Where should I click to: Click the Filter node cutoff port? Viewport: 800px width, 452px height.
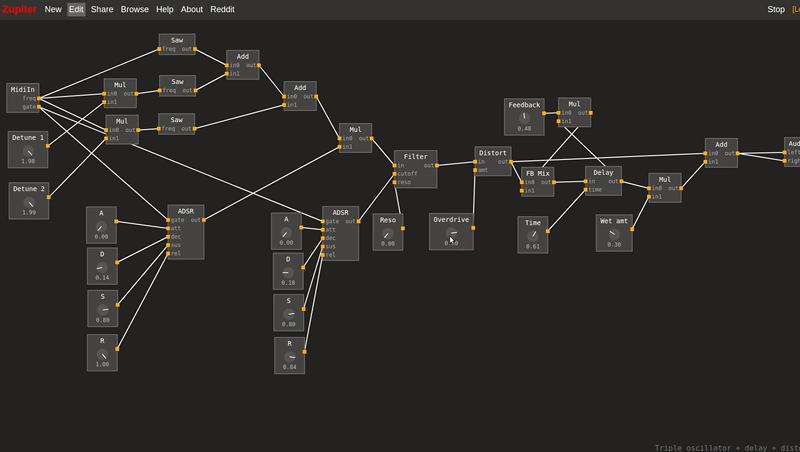(396, 173)
